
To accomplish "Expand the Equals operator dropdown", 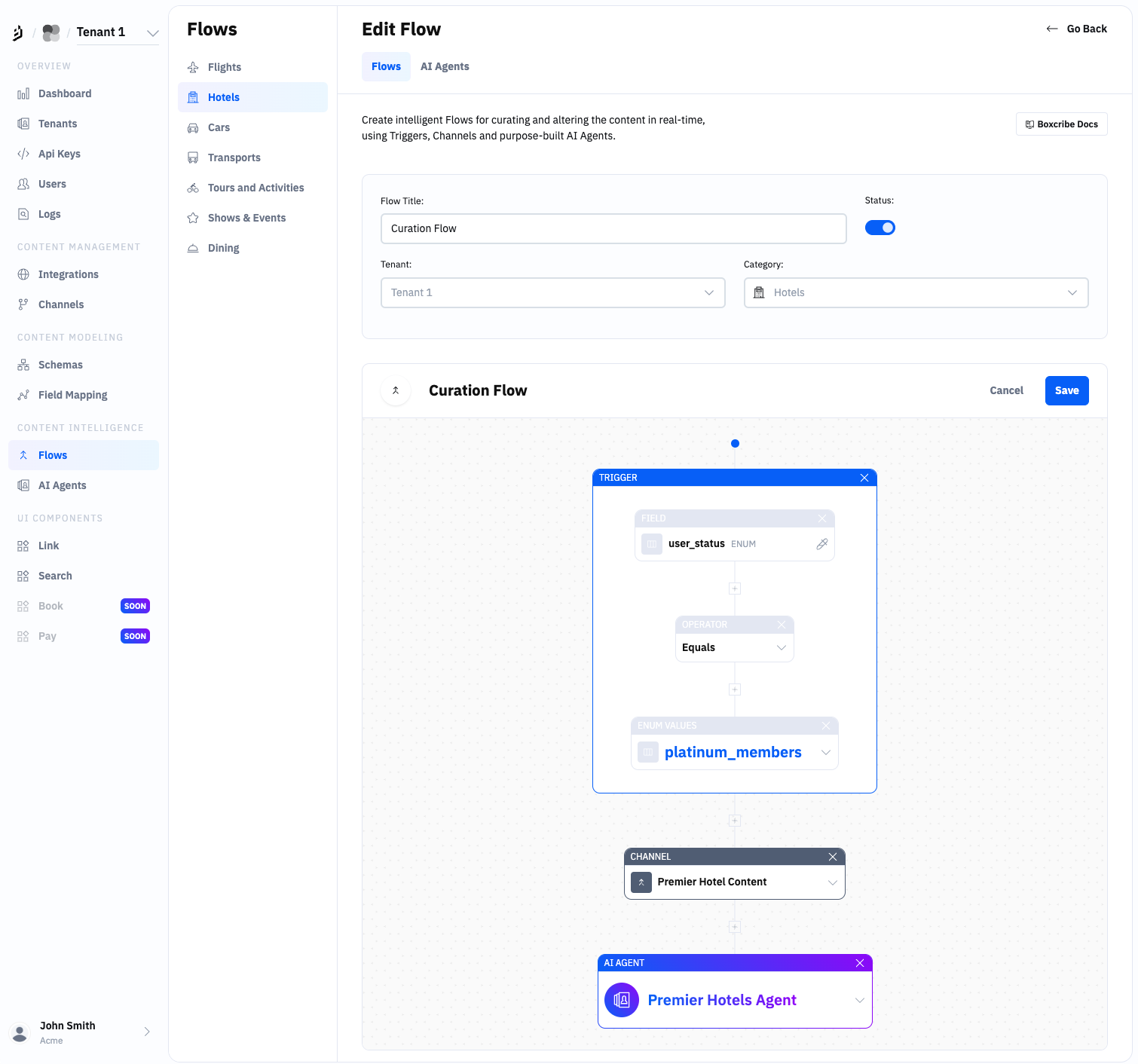I will pos(781,647).
